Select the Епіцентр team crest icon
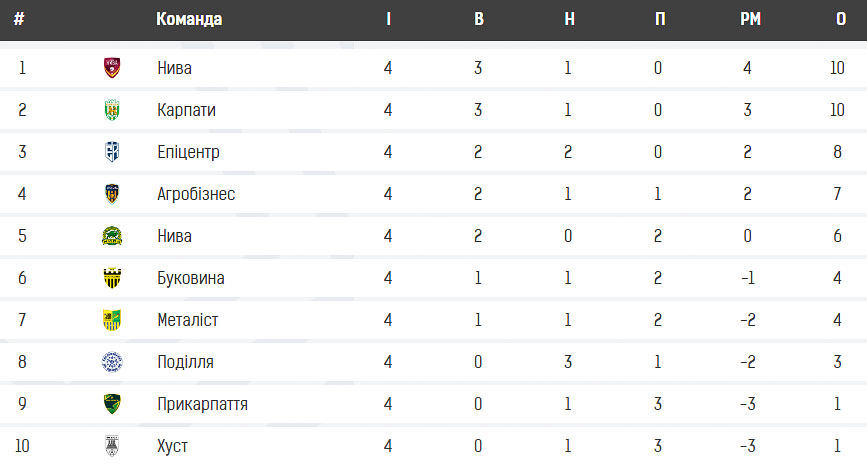867x464 pixels. [112, 152]
